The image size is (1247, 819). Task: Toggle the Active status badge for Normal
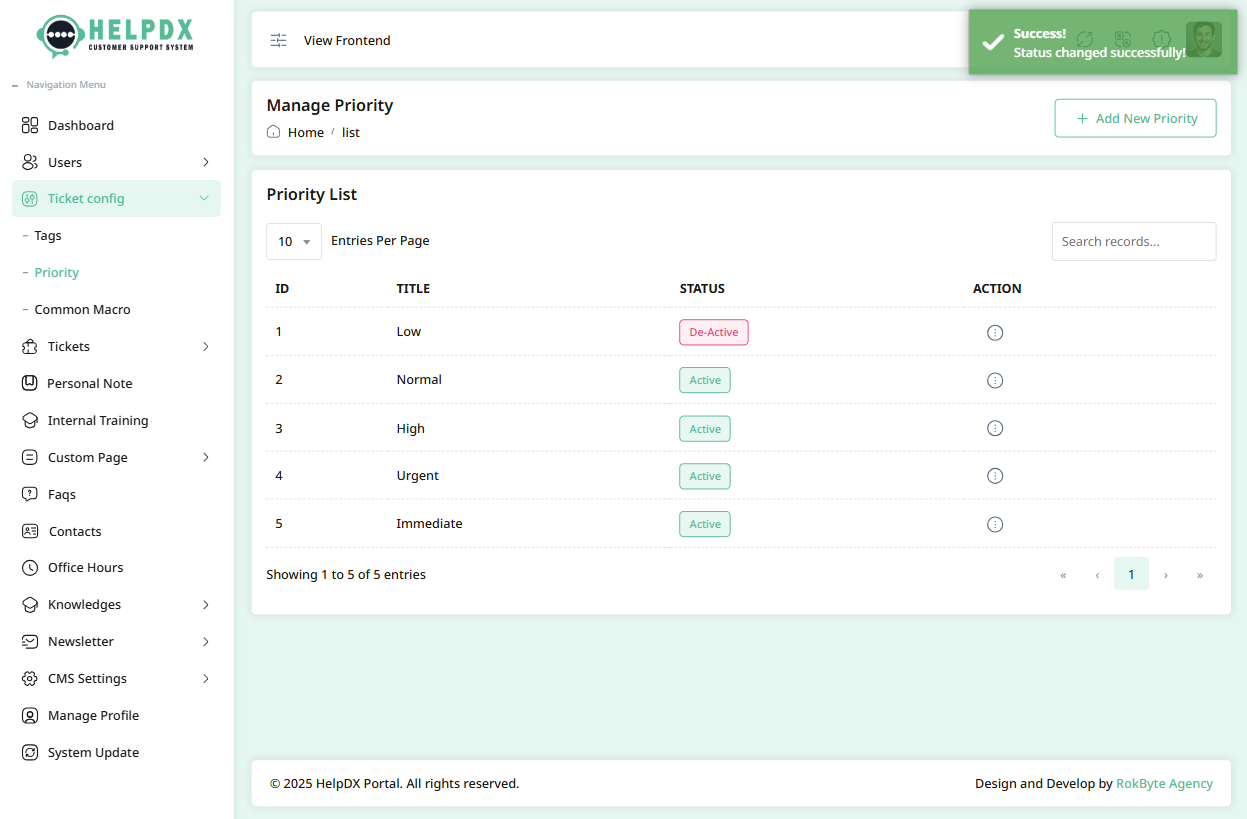tap(705, 380)
